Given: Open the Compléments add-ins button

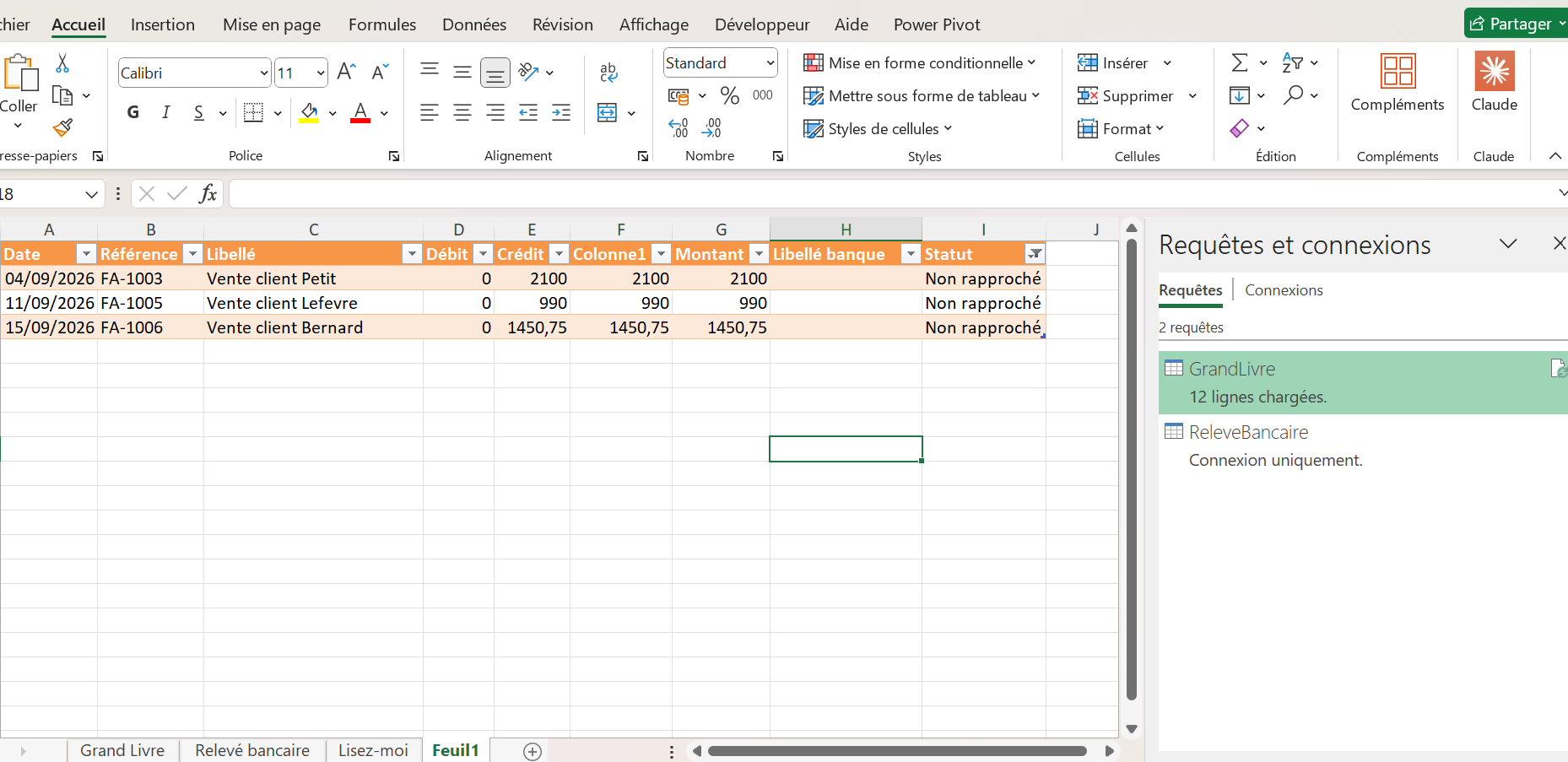Looking at the screenshot, I should [x=1398, y=82].
